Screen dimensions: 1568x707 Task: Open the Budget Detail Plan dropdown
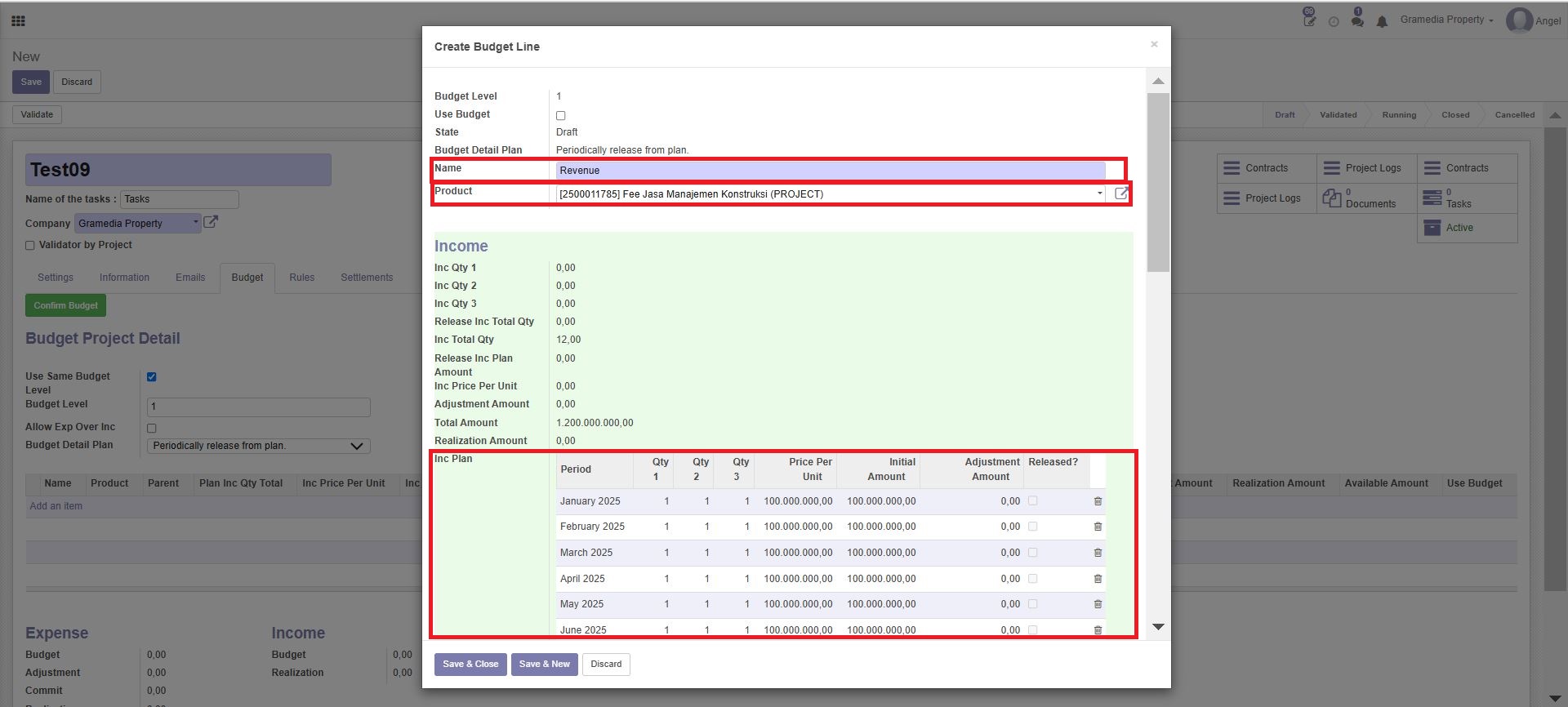click(x=258, y=446)
